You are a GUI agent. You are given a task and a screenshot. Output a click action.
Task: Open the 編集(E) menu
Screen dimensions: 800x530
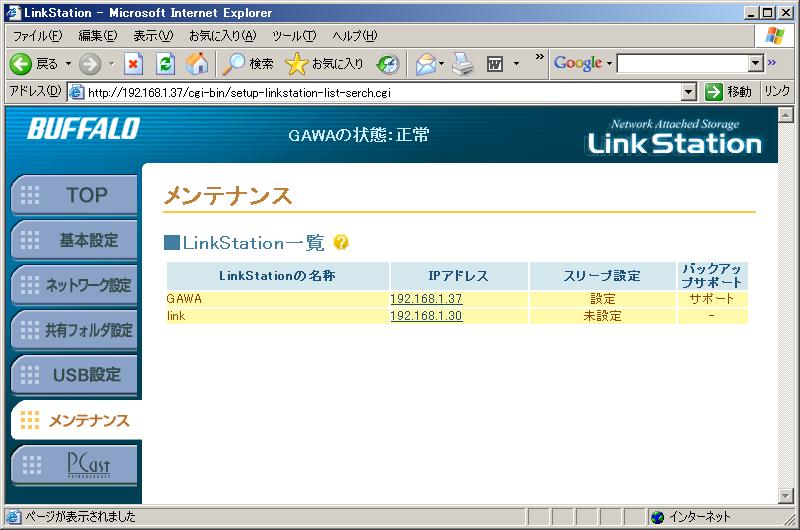[x=97, y=36]
